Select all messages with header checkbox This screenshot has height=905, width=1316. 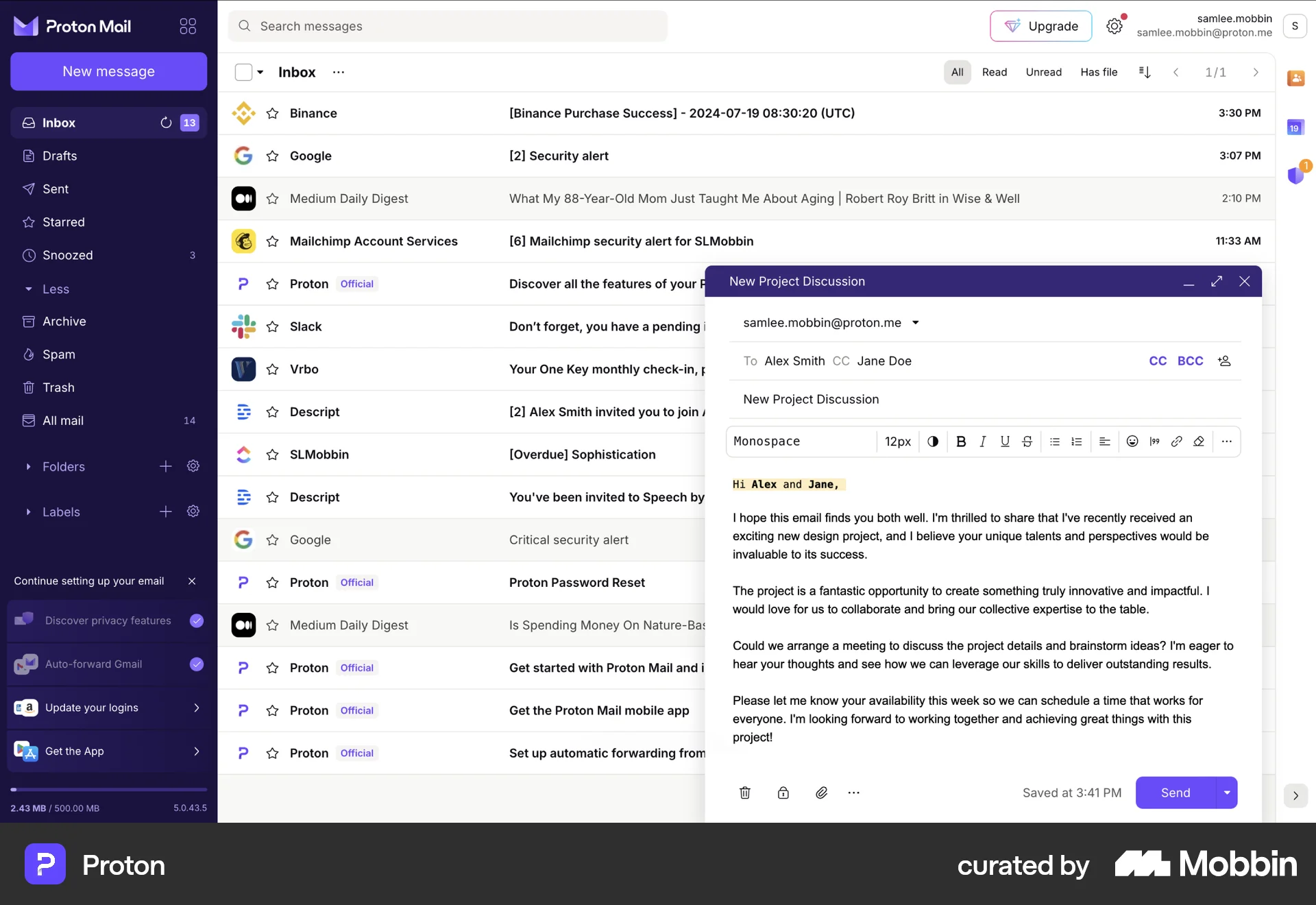[243, 71]
